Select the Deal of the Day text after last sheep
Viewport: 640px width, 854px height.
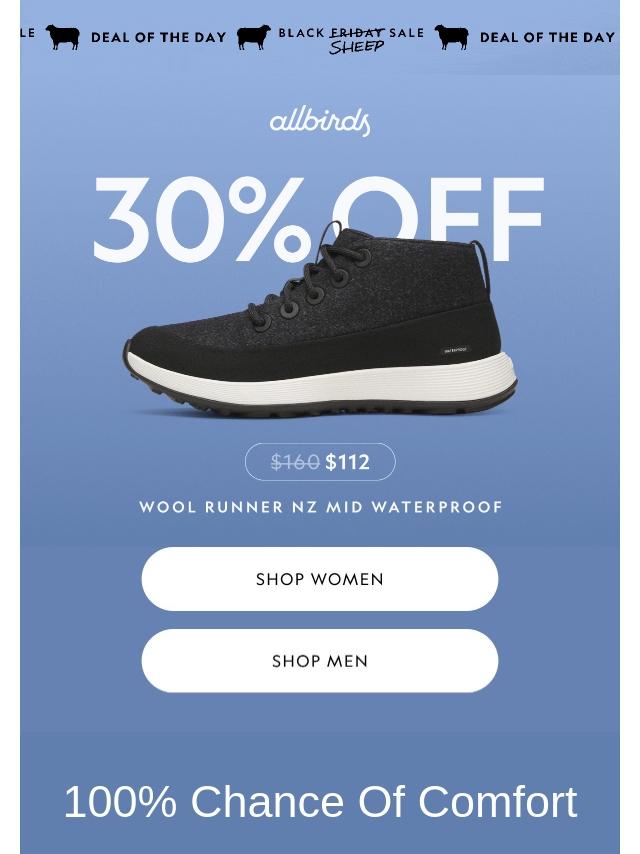click(x=547, y=38)
